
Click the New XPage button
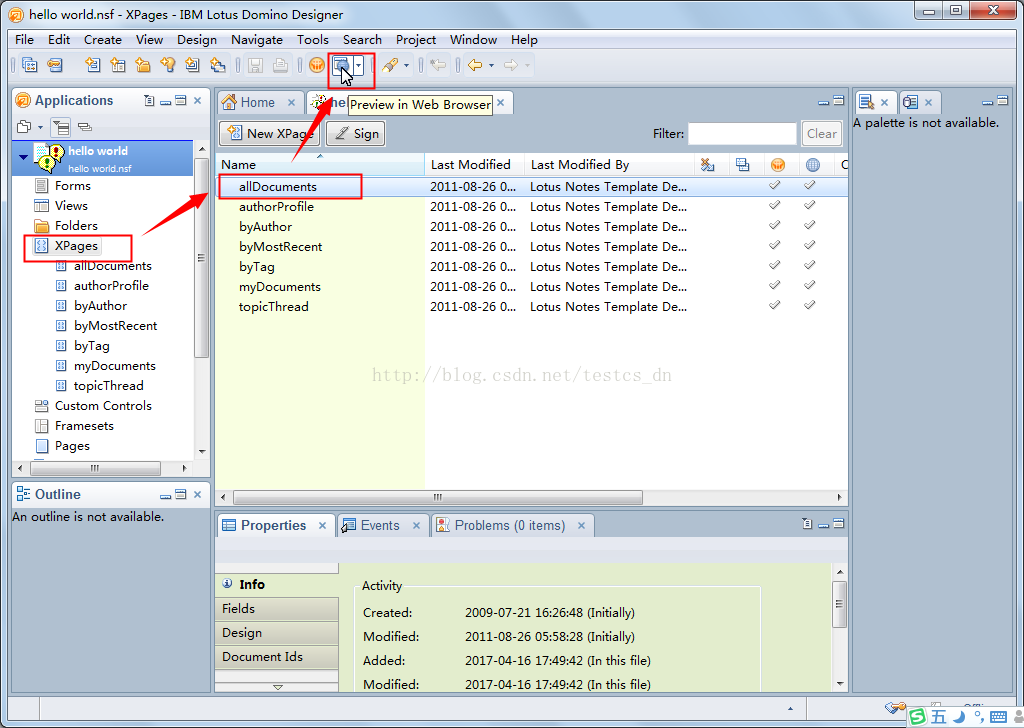pyautogui.click(x=270, y=133)
